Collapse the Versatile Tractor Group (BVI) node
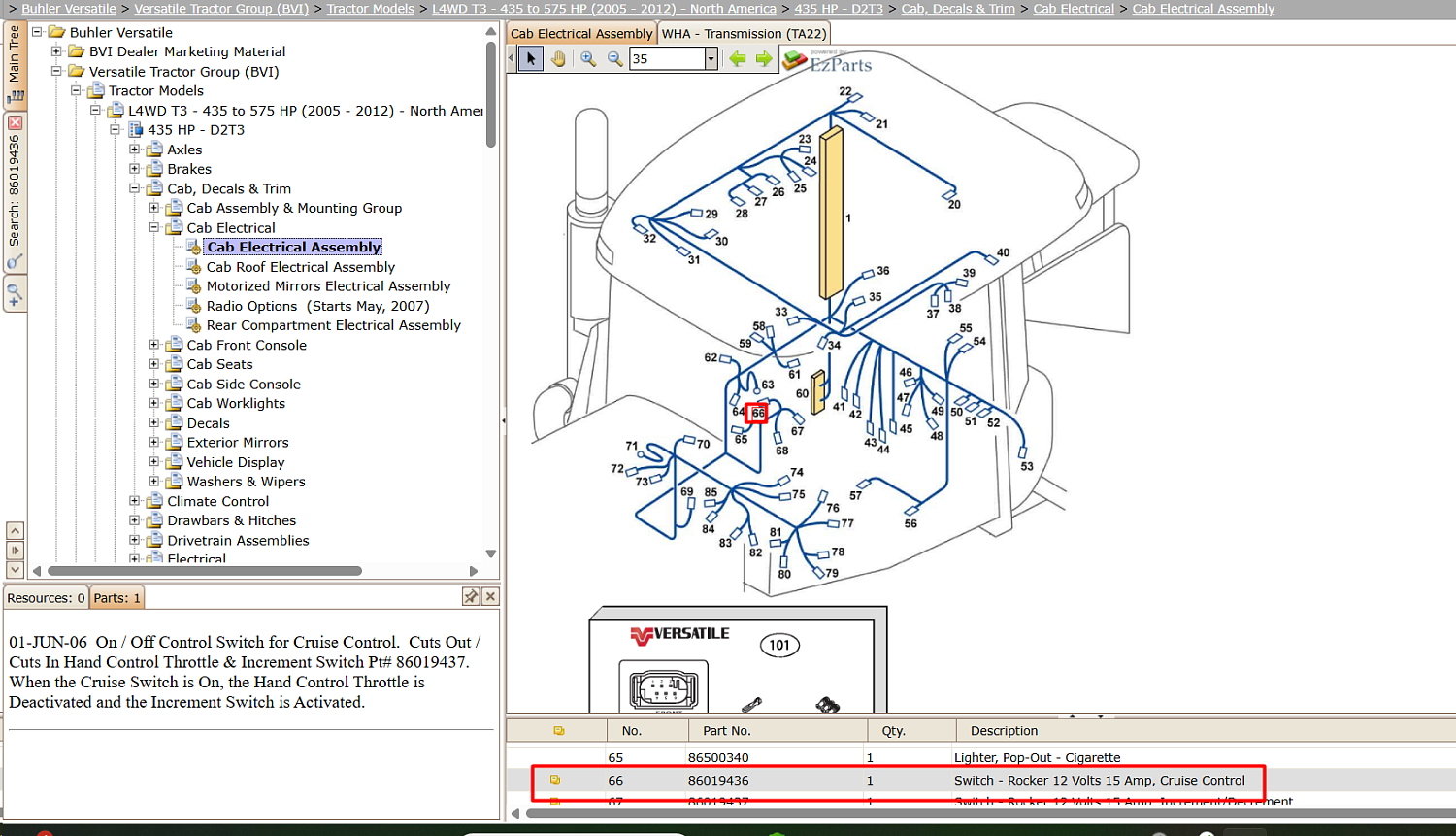The height and width of the screenshot is (836, 1456). [56, 71]
